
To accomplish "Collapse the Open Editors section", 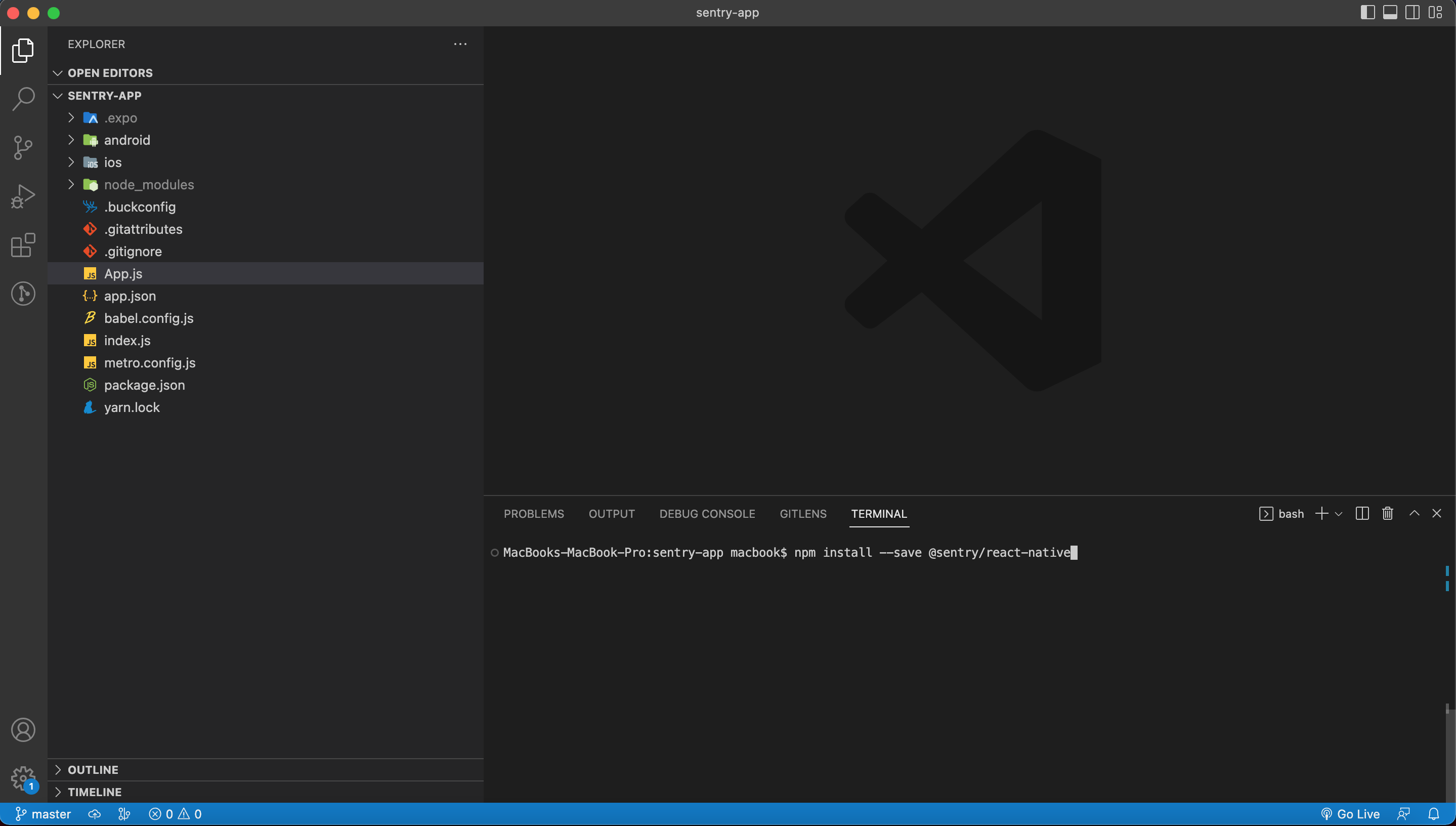I will click(265, 72).
